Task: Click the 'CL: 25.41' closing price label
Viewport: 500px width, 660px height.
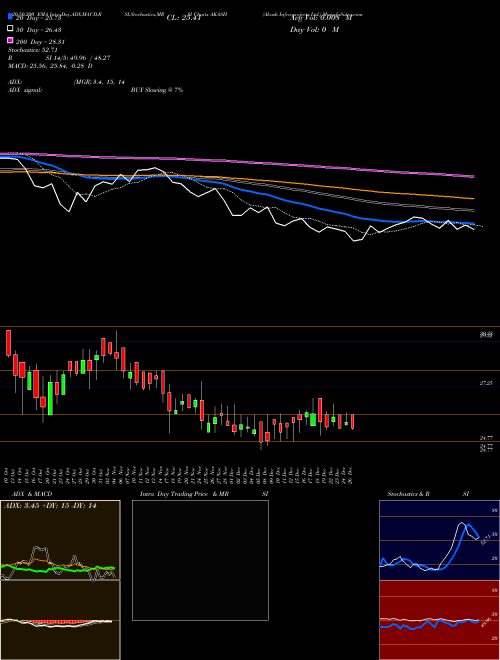Action: [x=186, y=18]
